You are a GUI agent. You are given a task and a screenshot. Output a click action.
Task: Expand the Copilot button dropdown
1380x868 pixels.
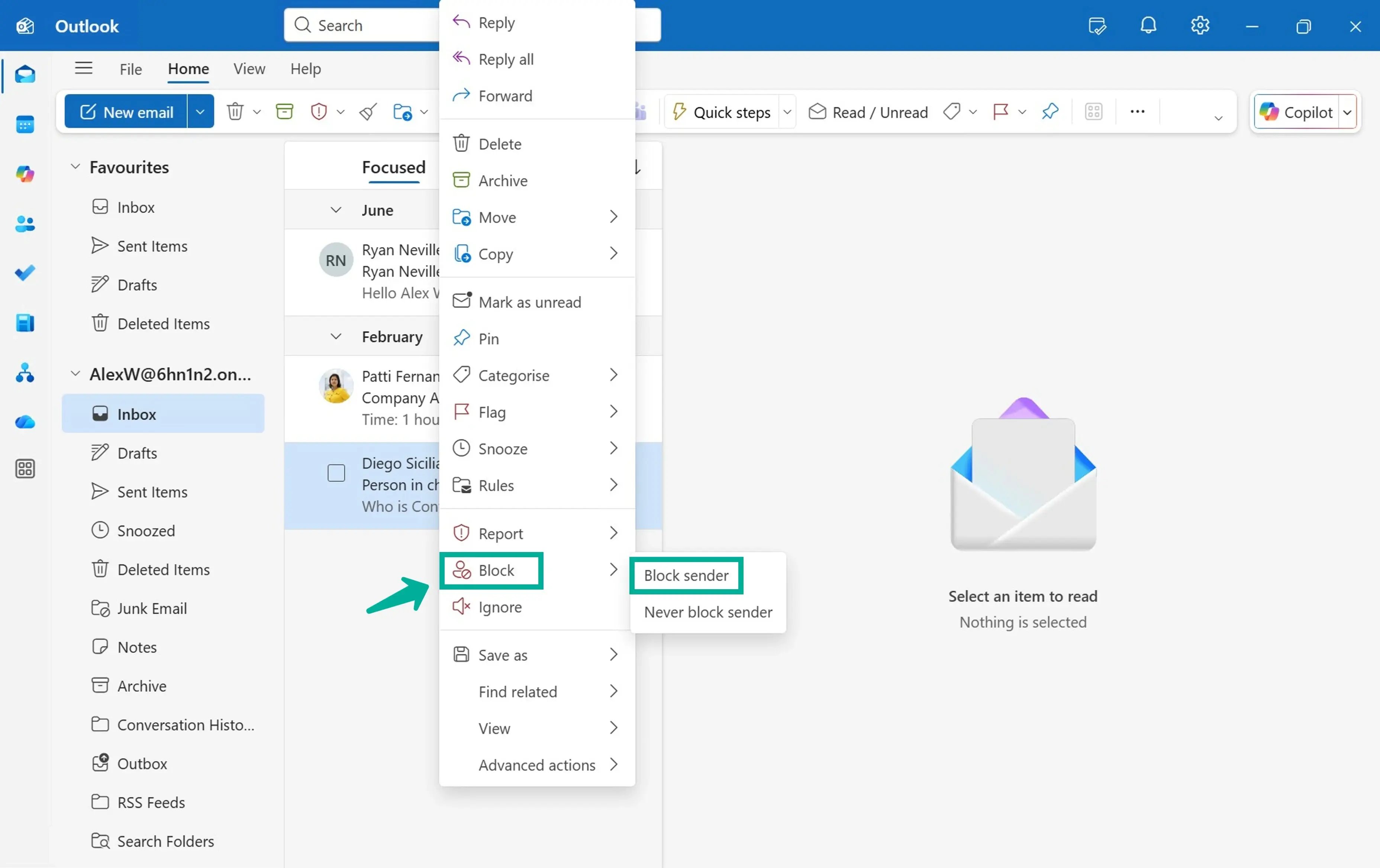1348,112
